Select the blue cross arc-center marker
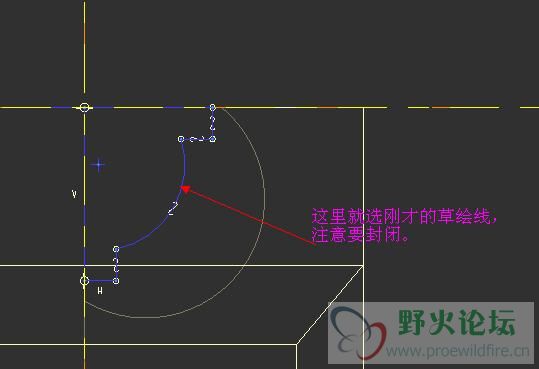The height and width of the screenshot is (369, 539). point(99,165)
